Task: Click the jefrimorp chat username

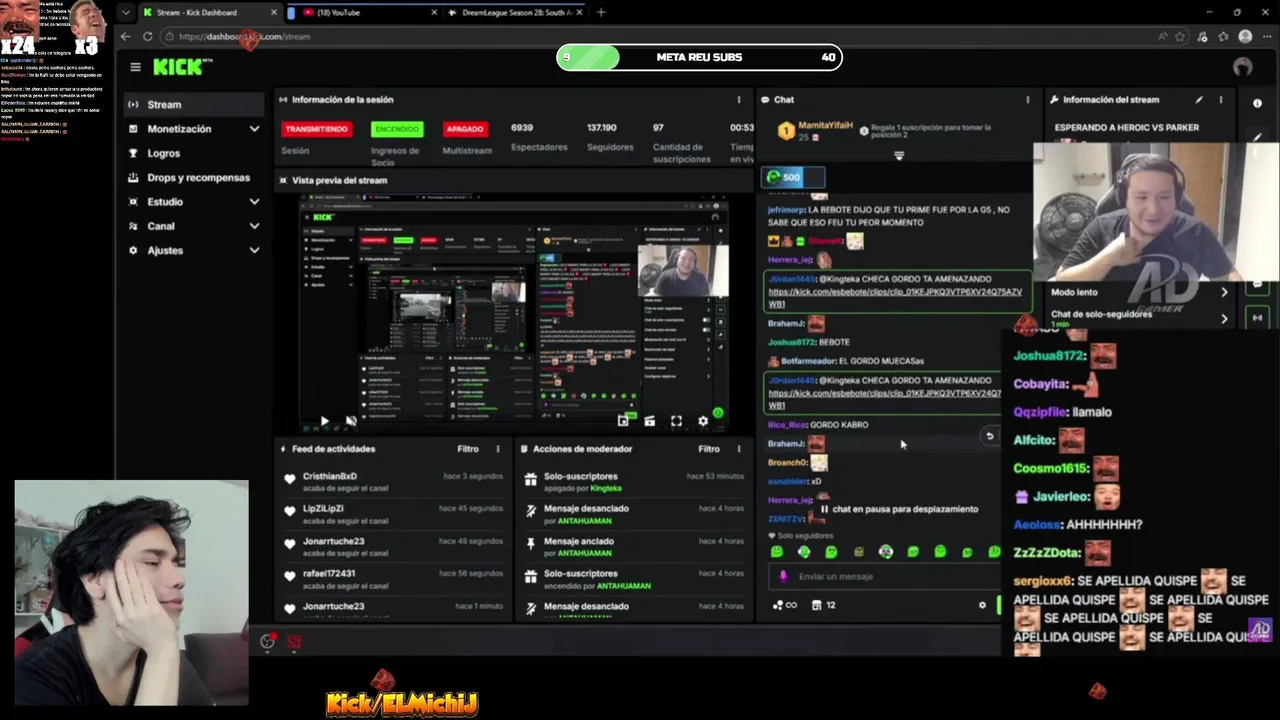Action: 785,210
